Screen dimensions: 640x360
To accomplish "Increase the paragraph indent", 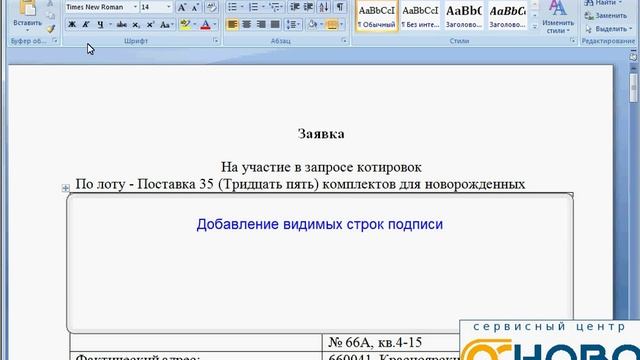I will click(309, 7).
